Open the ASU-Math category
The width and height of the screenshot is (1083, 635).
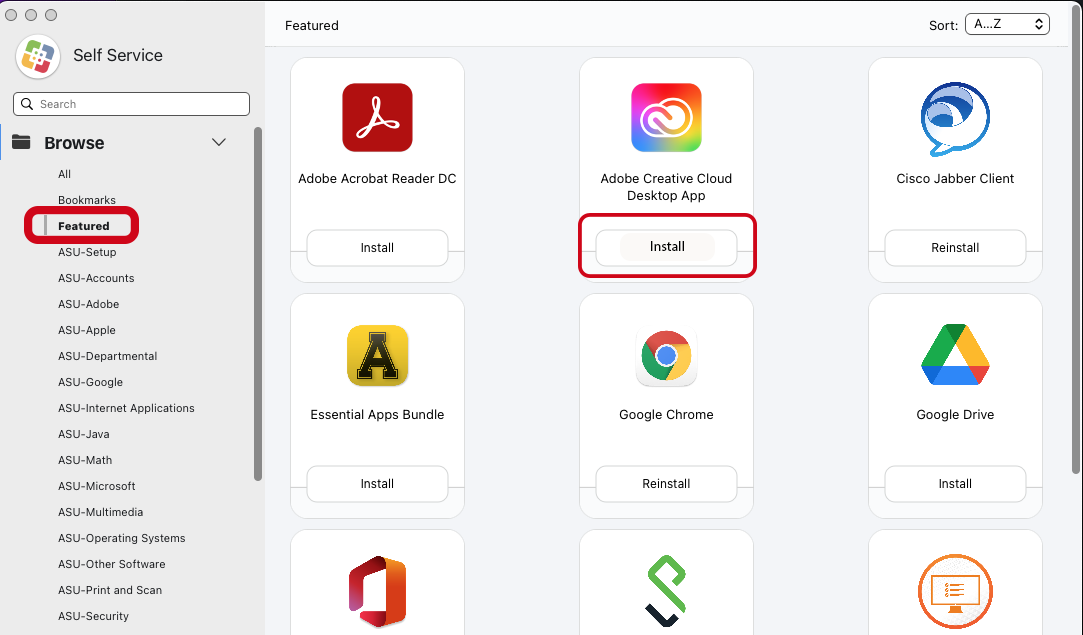point(85,460)
